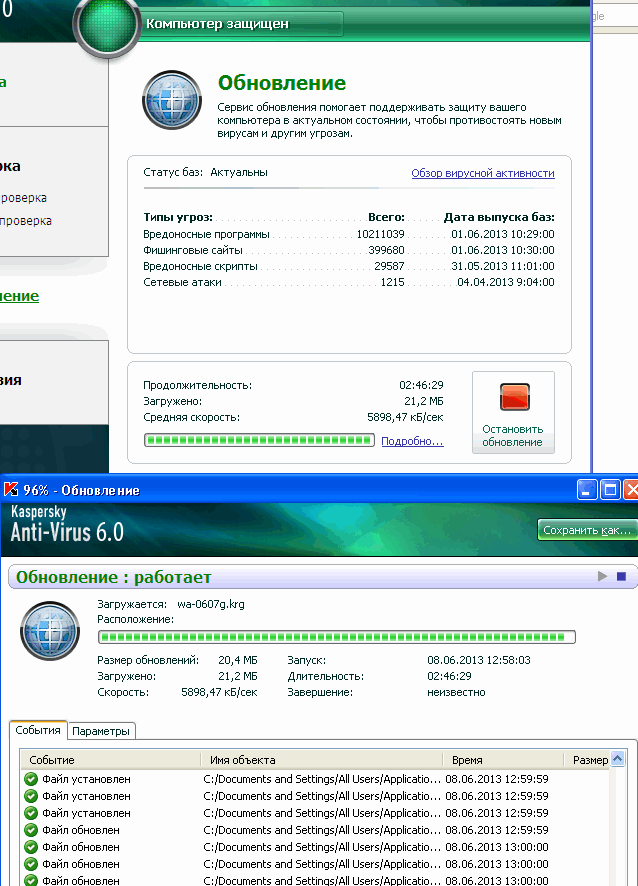The width and height of the screenshot is (638, 886).
Task: Click the Статус баз: Актуальны text
Action: tap(205, 172)
